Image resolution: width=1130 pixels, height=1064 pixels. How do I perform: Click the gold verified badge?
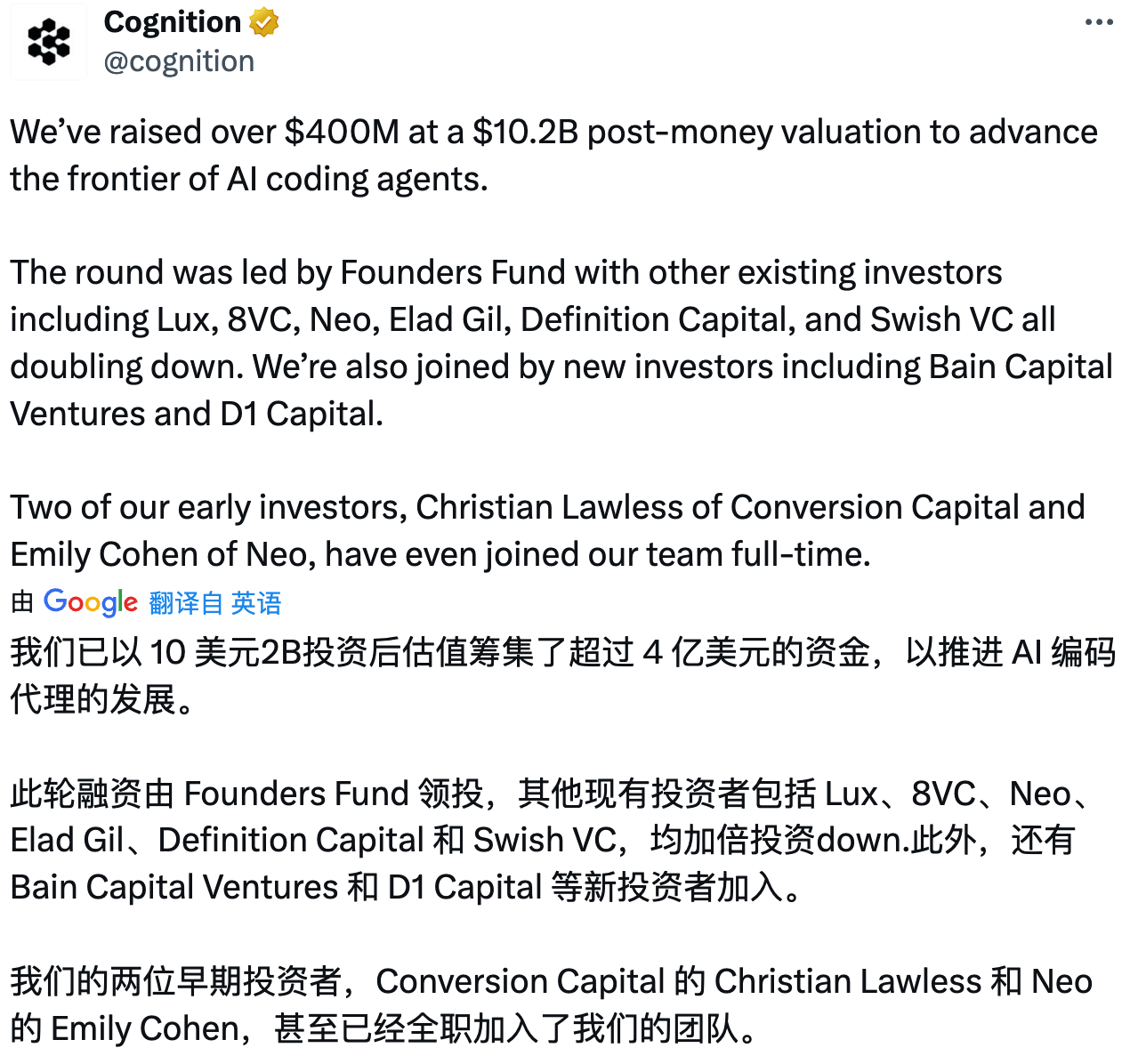tap(264, 22)
